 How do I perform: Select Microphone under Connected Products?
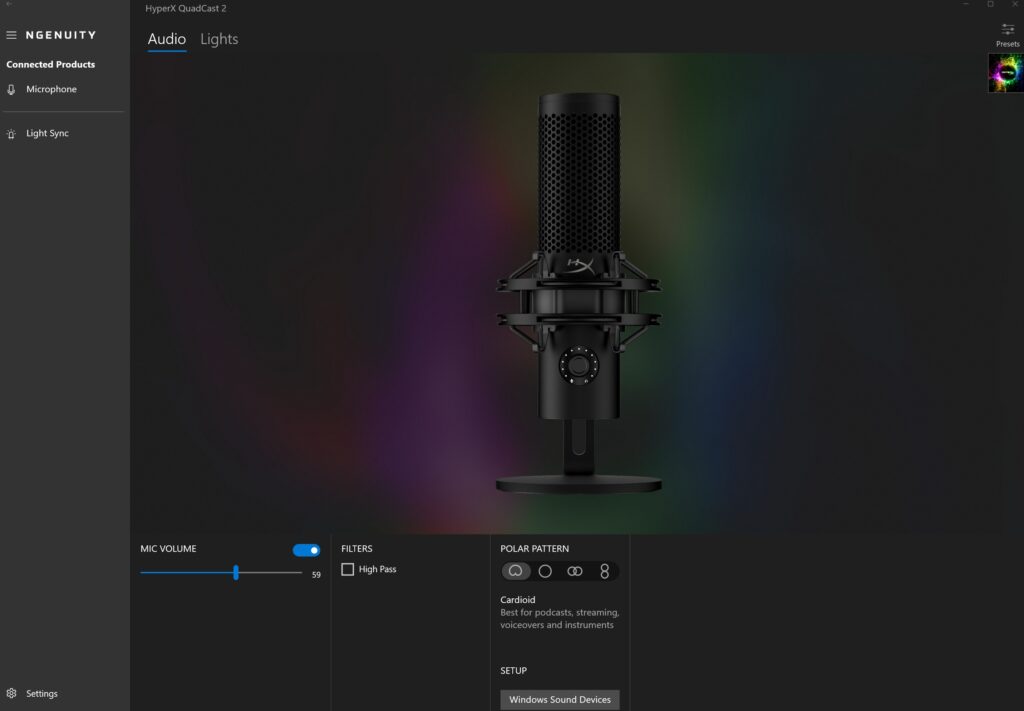coord(50,90)
